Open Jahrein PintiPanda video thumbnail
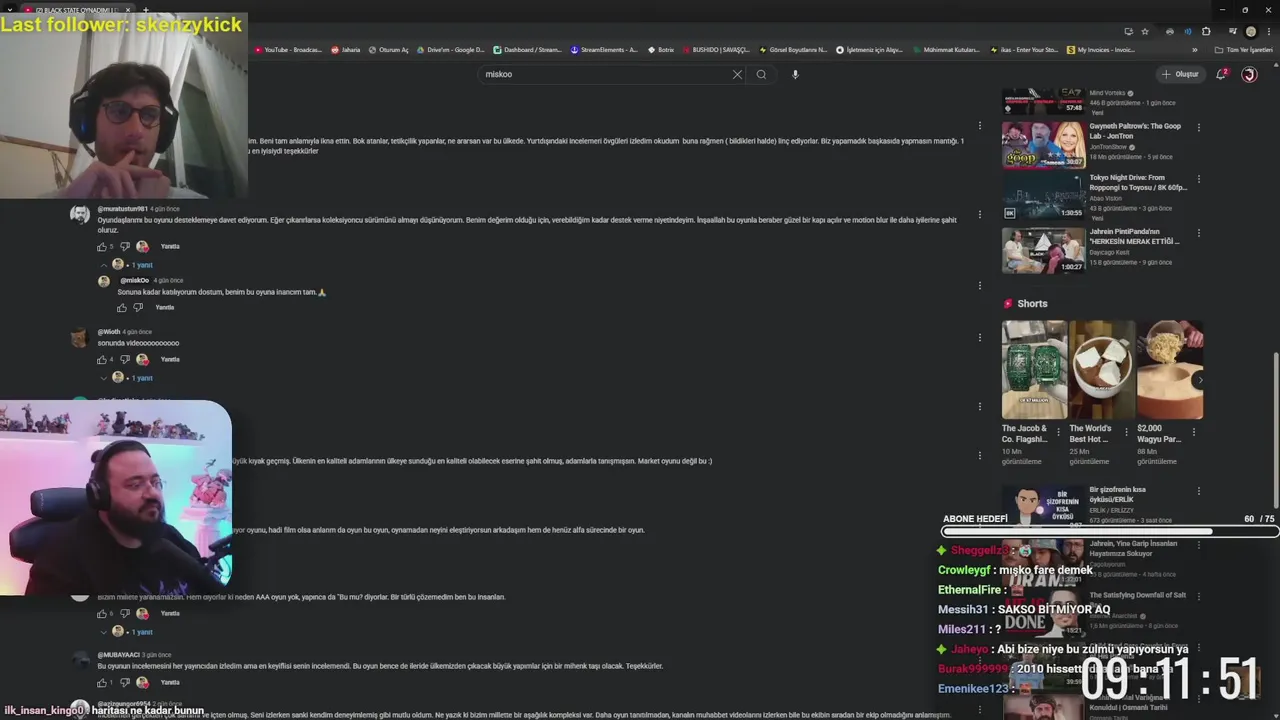This screenshot has width=1280, height=720. pos(1043,250)
